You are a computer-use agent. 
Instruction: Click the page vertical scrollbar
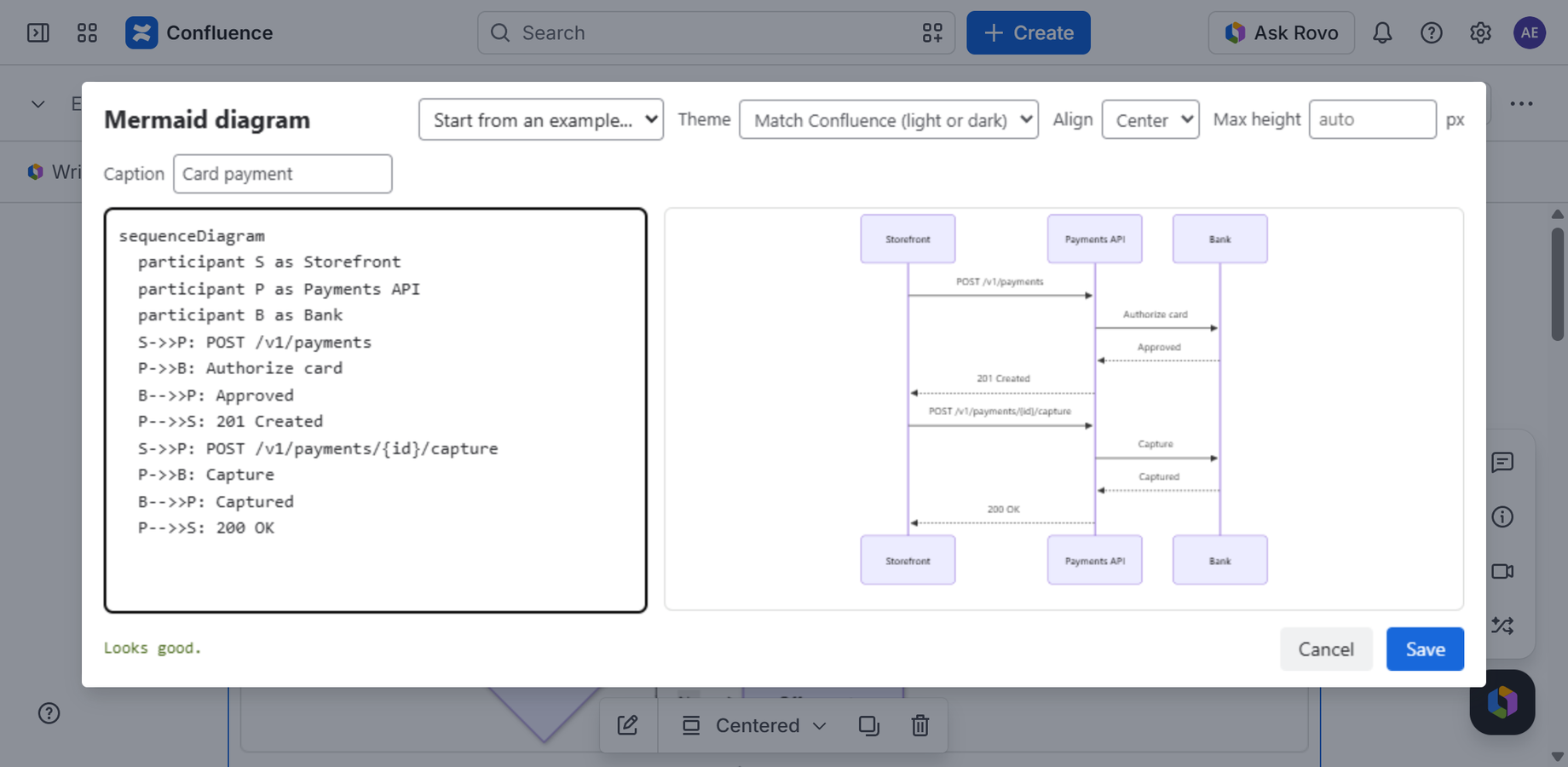coord(1558,285)
